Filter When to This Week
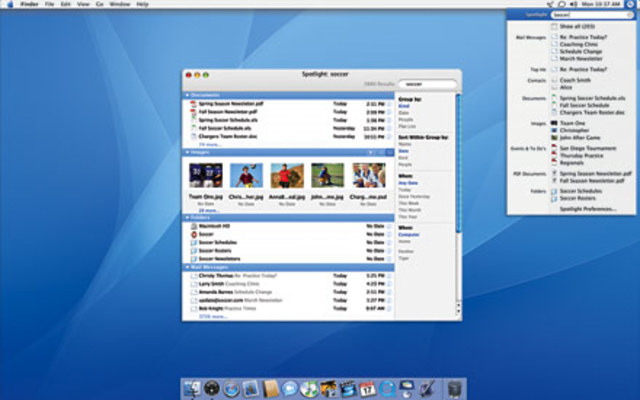The image size is (640, 400). click(x=409, y=203)
